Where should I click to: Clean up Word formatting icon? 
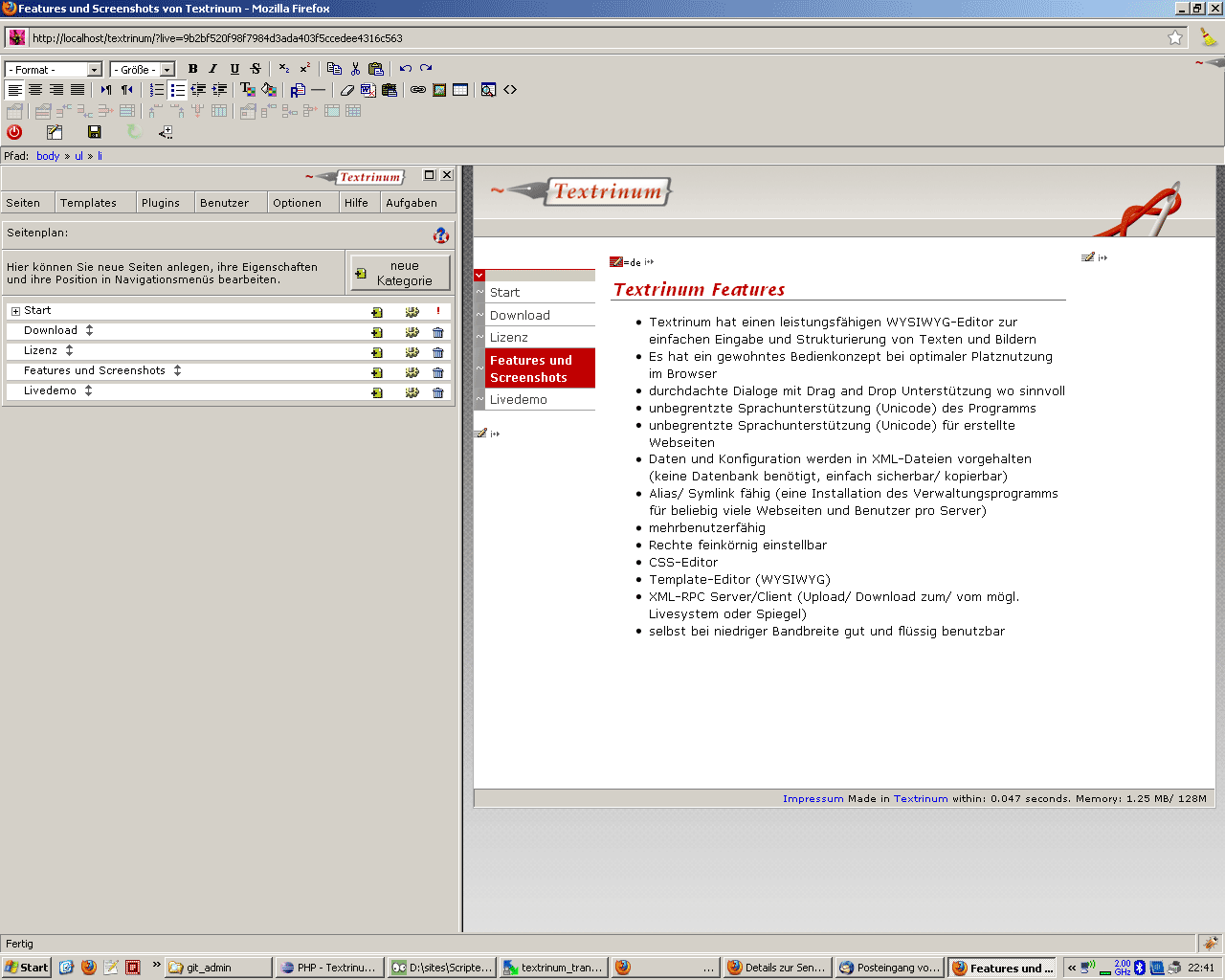click(368, 90)
